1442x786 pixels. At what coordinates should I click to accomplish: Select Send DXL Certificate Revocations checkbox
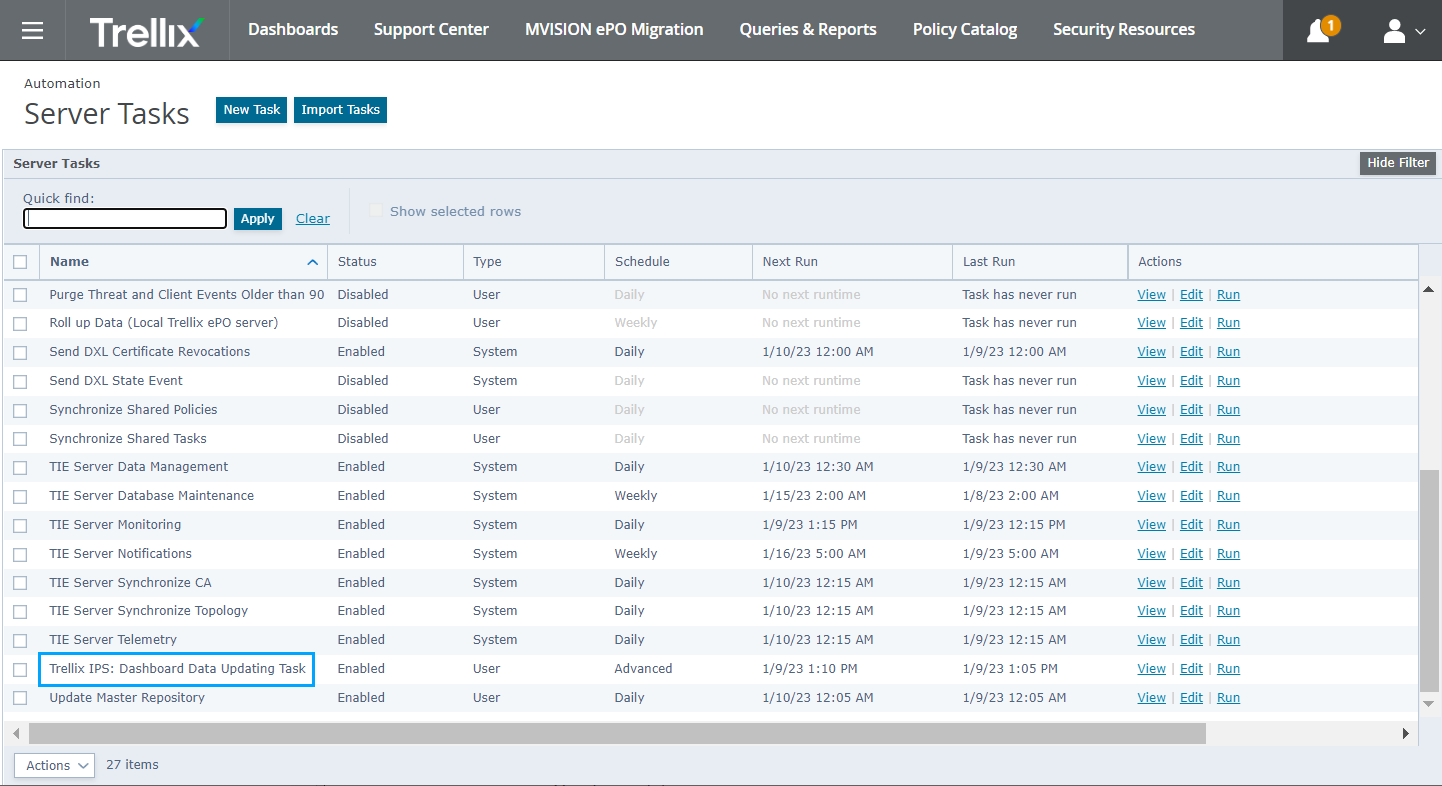coord(20,352)
